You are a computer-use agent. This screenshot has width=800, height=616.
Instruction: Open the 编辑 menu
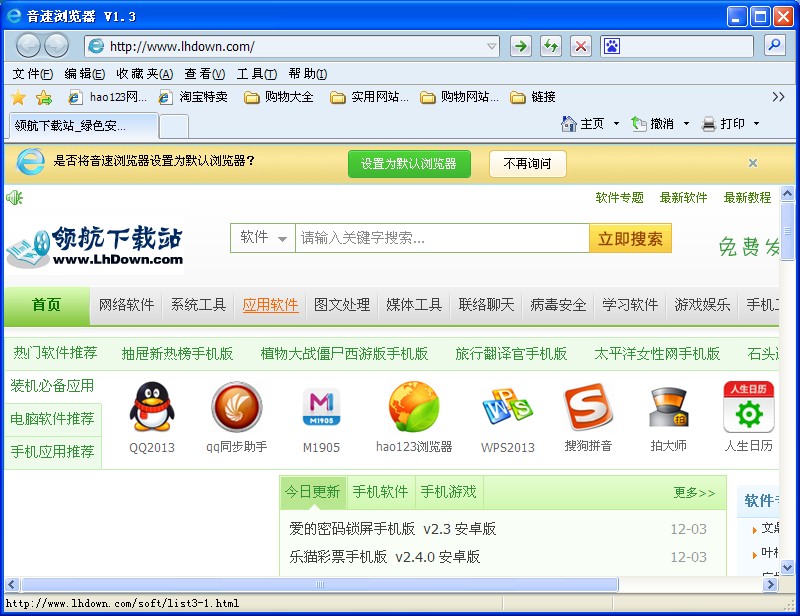click(x=85, y=74)
